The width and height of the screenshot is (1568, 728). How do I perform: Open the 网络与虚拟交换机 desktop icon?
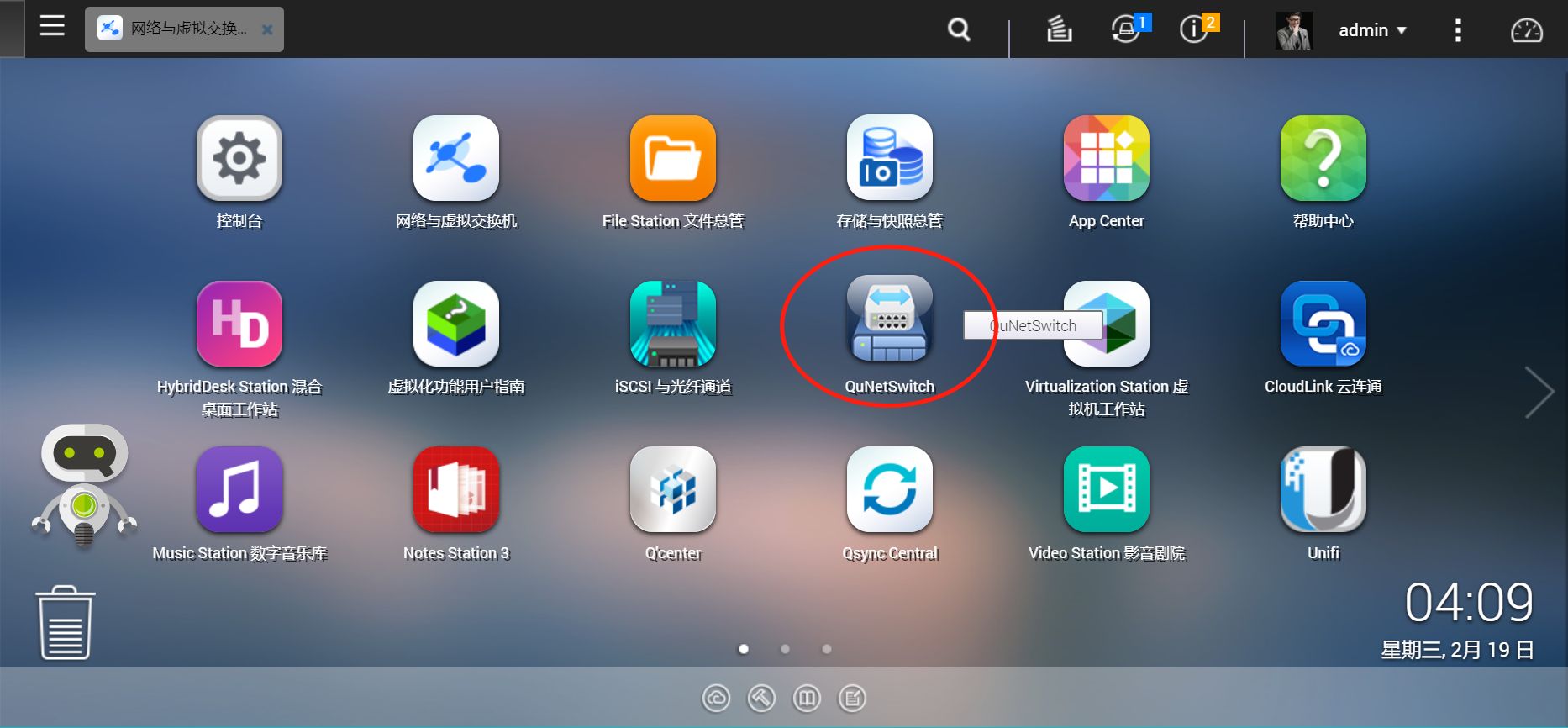[456, 158]
